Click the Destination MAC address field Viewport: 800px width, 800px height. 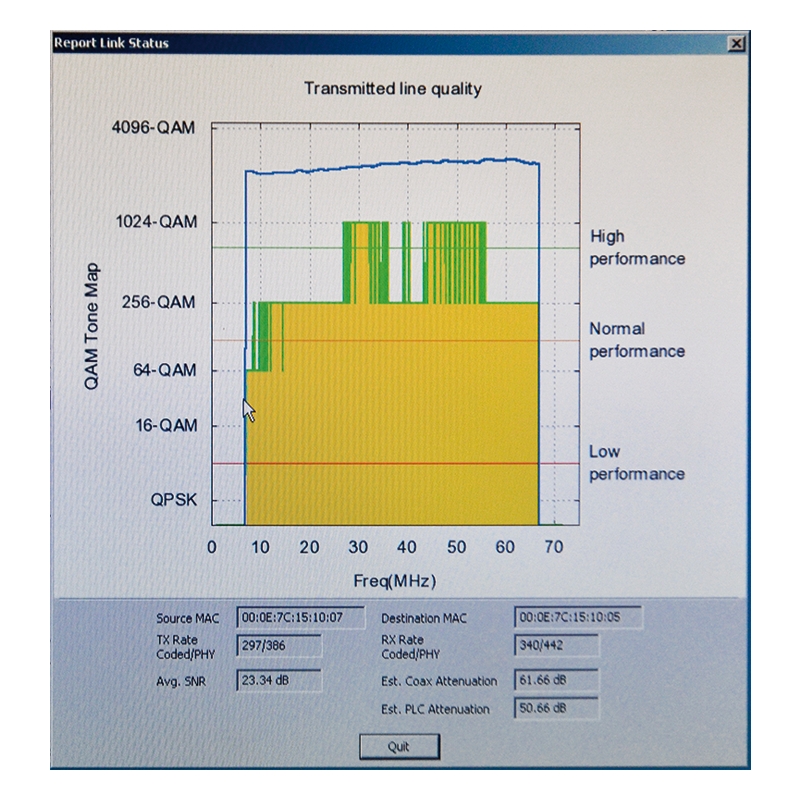(578, 617)
